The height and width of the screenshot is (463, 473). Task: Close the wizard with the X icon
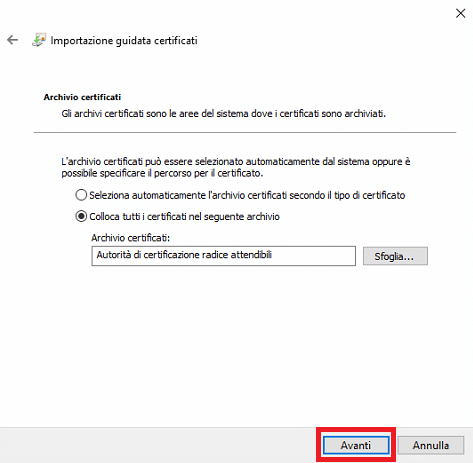(x=460, y=13)
